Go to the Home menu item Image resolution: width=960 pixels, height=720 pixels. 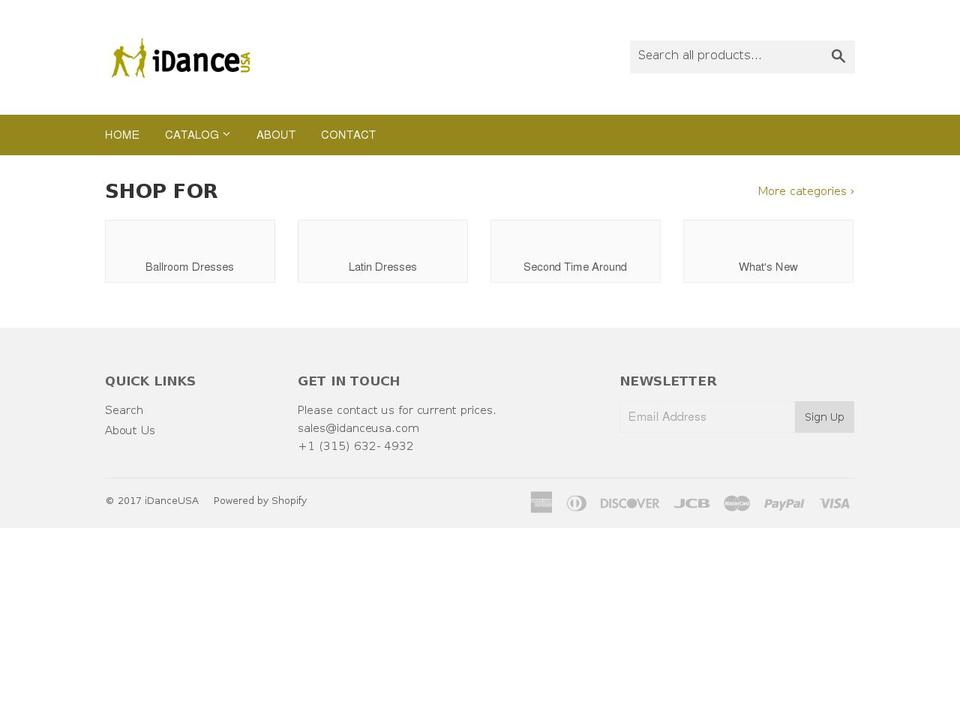[x=122, y=135]
